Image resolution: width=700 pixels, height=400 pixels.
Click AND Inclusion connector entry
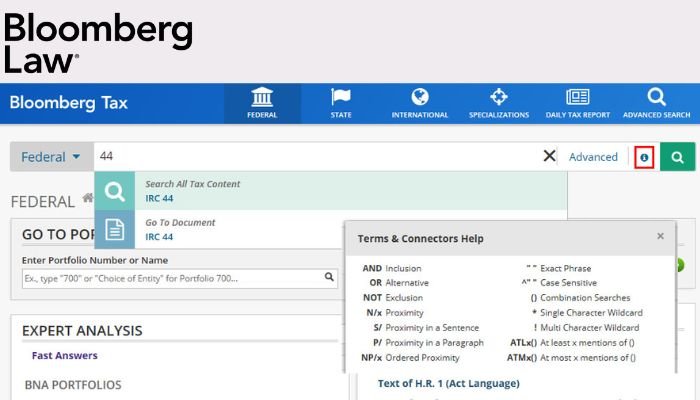[392, 268]
